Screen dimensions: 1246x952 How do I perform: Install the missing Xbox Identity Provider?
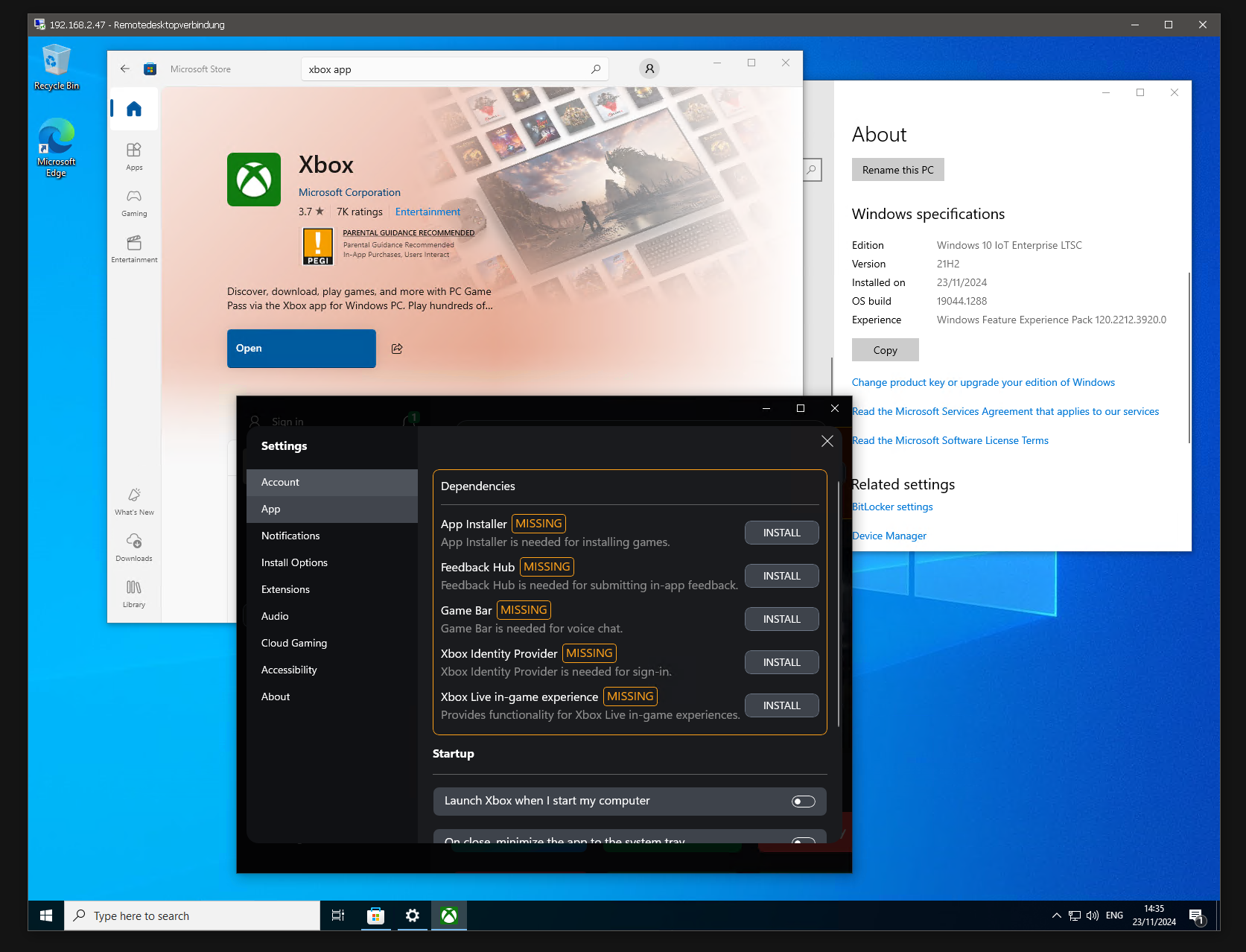click(782, 662)
